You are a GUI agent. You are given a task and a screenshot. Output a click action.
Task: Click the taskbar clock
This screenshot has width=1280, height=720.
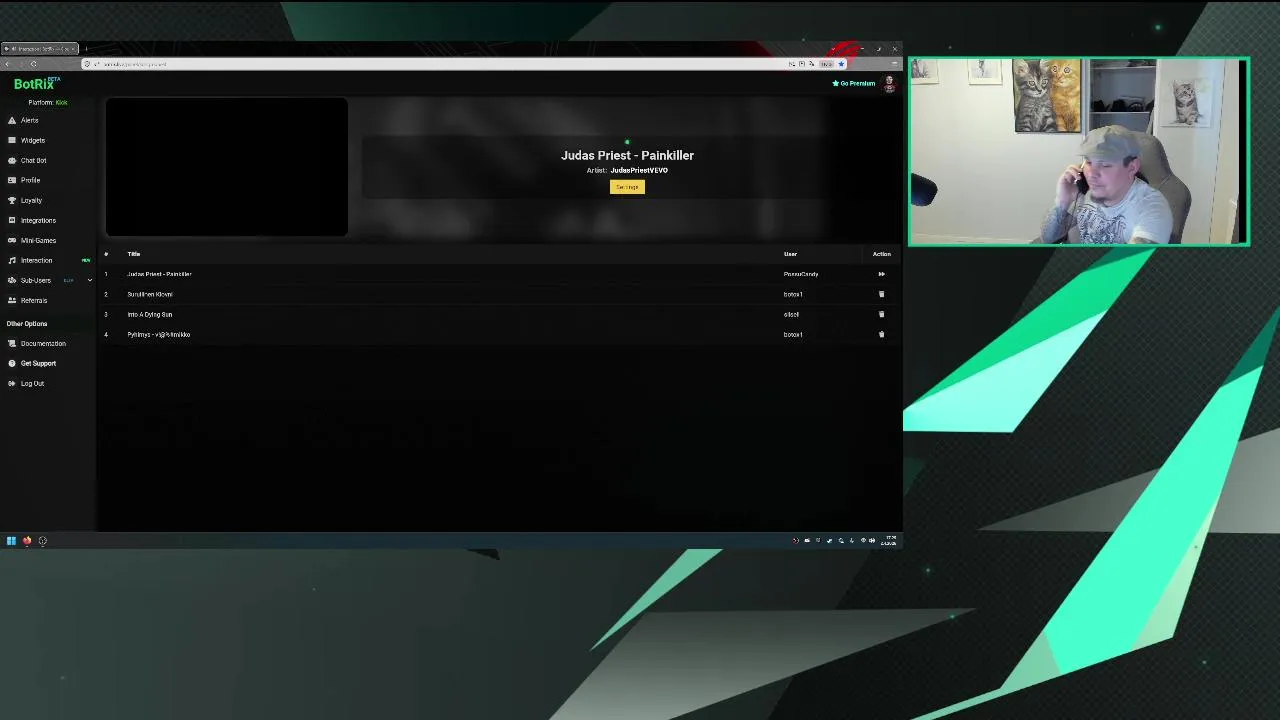click(889, 541)
